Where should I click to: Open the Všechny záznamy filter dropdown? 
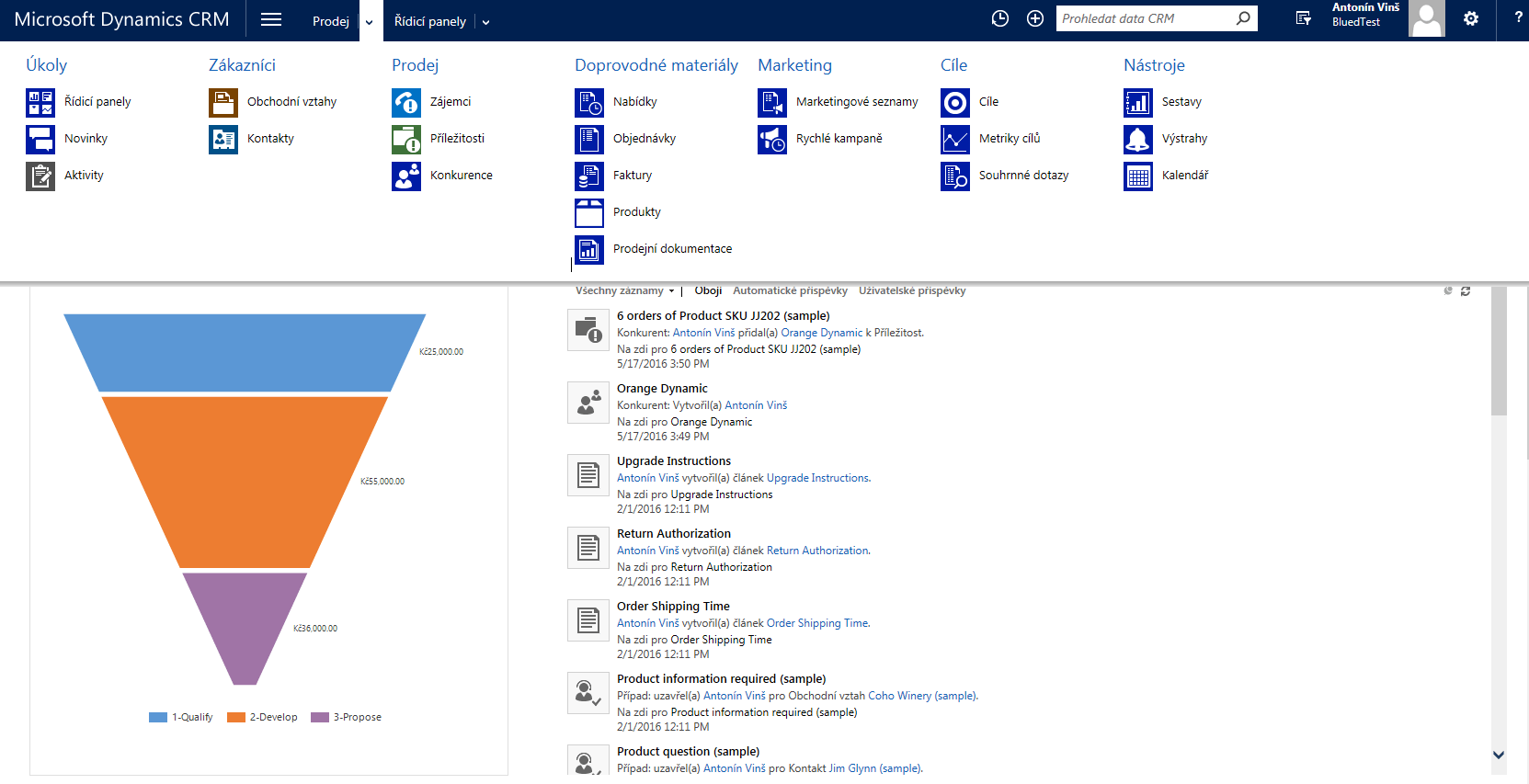[x=625, y=290]
